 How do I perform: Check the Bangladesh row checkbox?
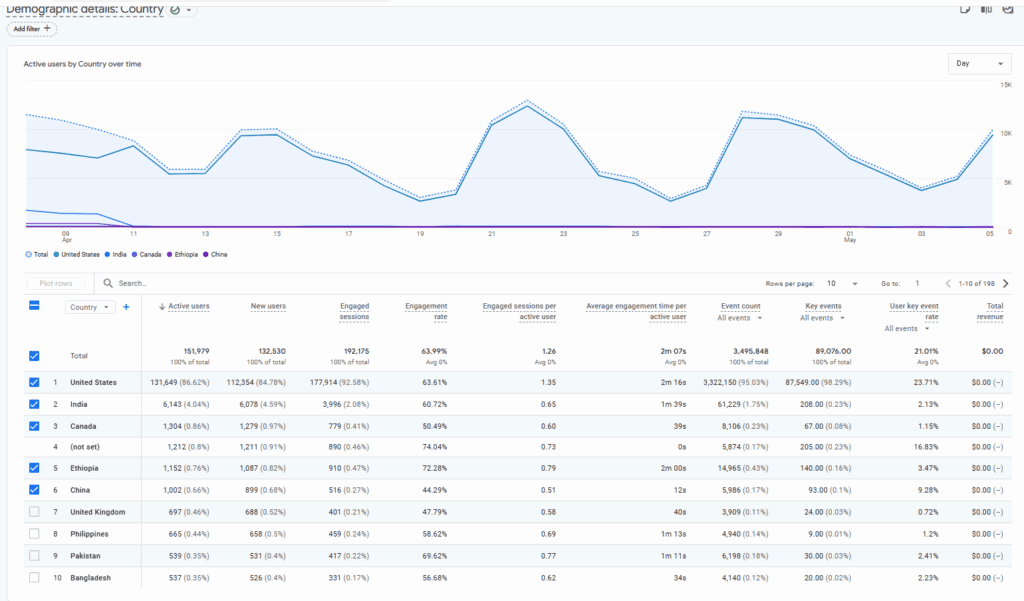34,577
